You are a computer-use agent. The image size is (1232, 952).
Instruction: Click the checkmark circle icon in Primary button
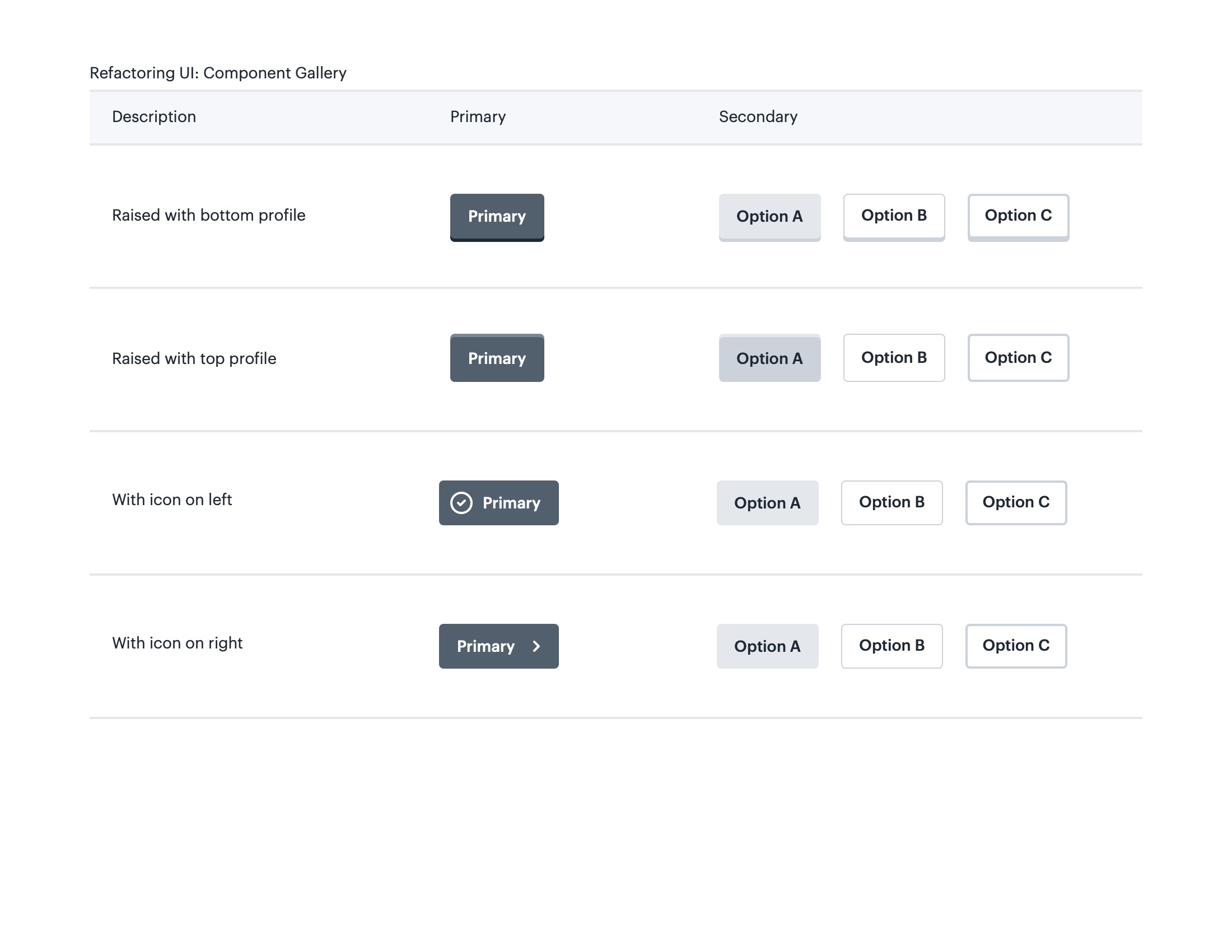461,502
